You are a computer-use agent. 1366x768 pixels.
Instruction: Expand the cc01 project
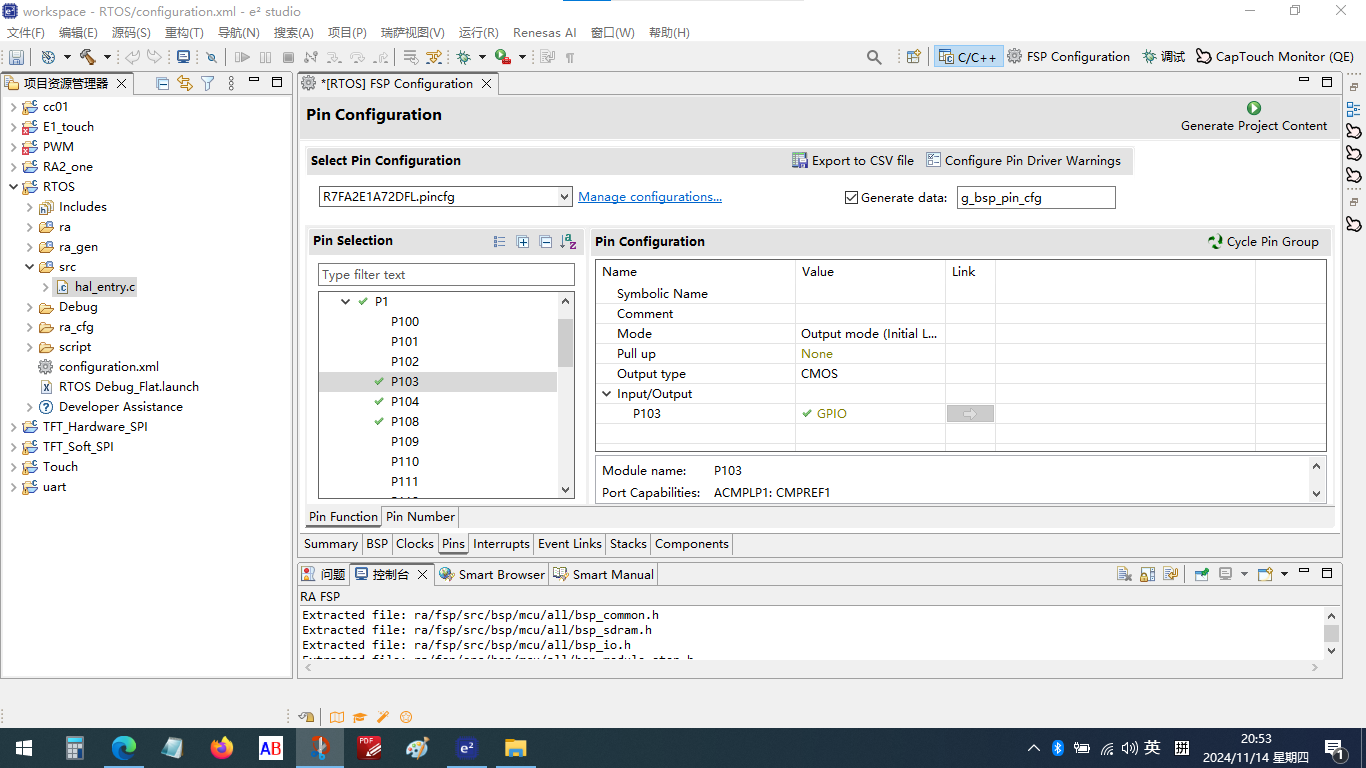(x=13, y=107)
